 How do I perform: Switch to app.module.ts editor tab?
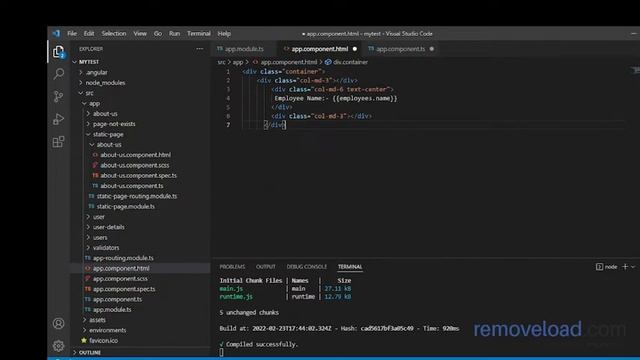(244, 49)
